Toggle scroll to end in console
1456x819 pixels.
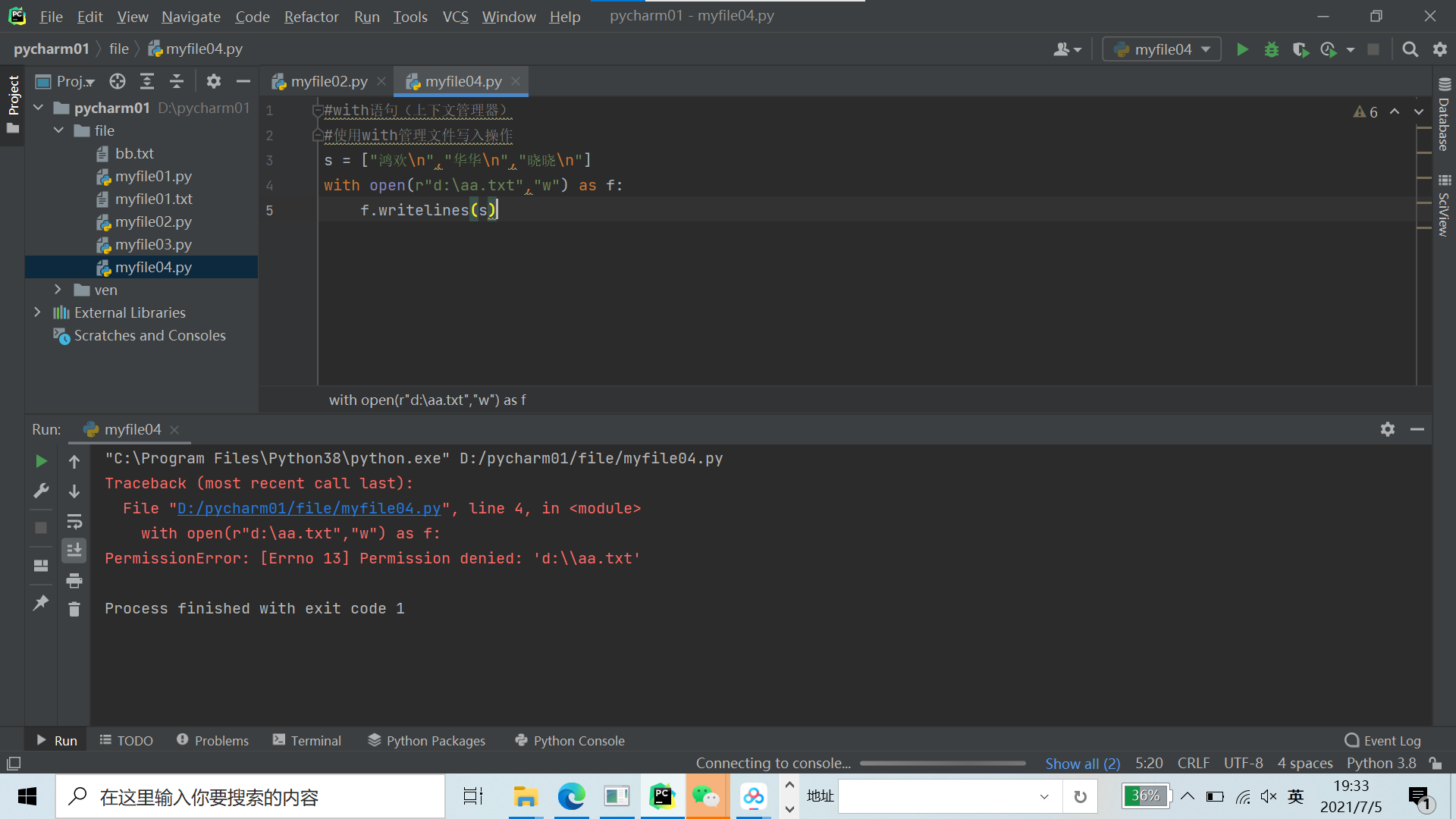pyautogui.click(x=74, y=551)
